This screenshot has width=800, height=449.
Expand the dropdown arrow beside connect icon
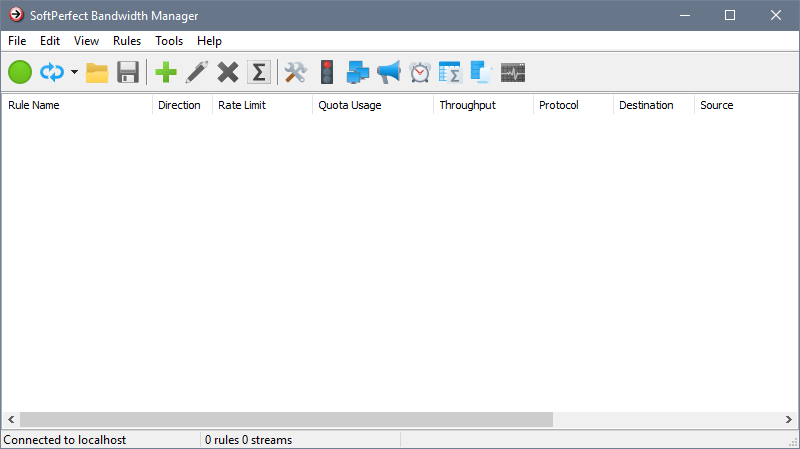[74, 72]
